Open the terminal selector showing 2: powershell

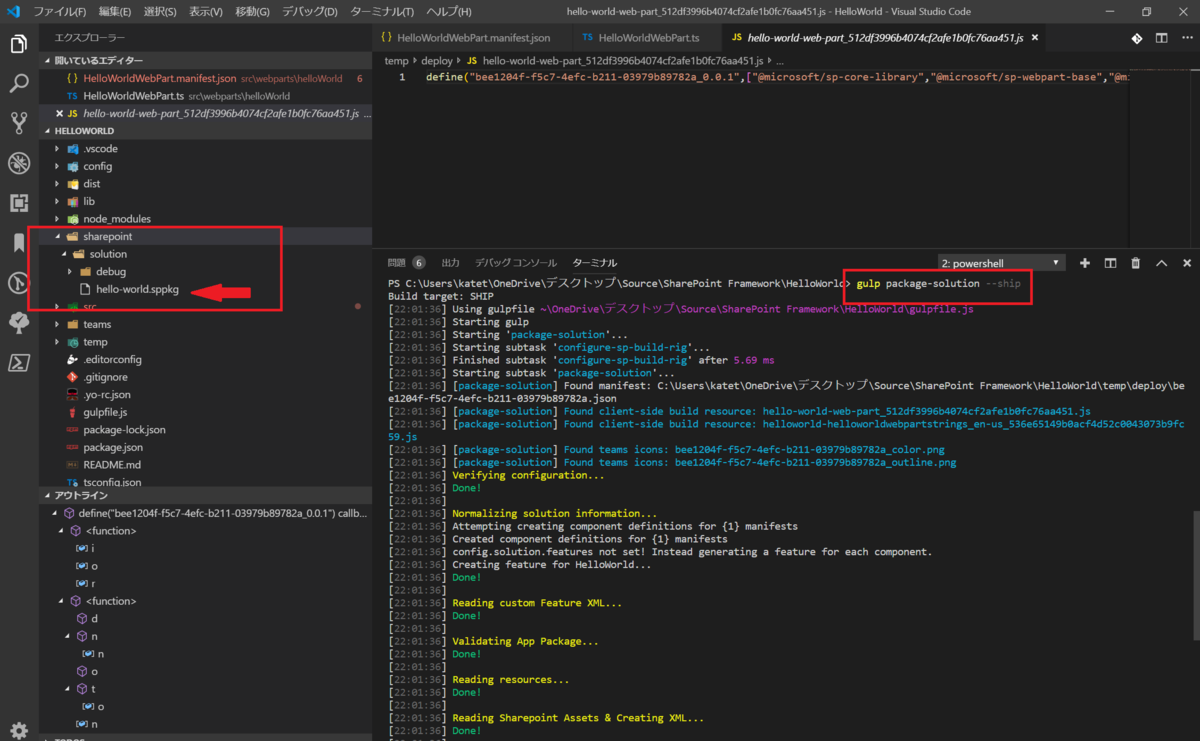coord(1001,263)
